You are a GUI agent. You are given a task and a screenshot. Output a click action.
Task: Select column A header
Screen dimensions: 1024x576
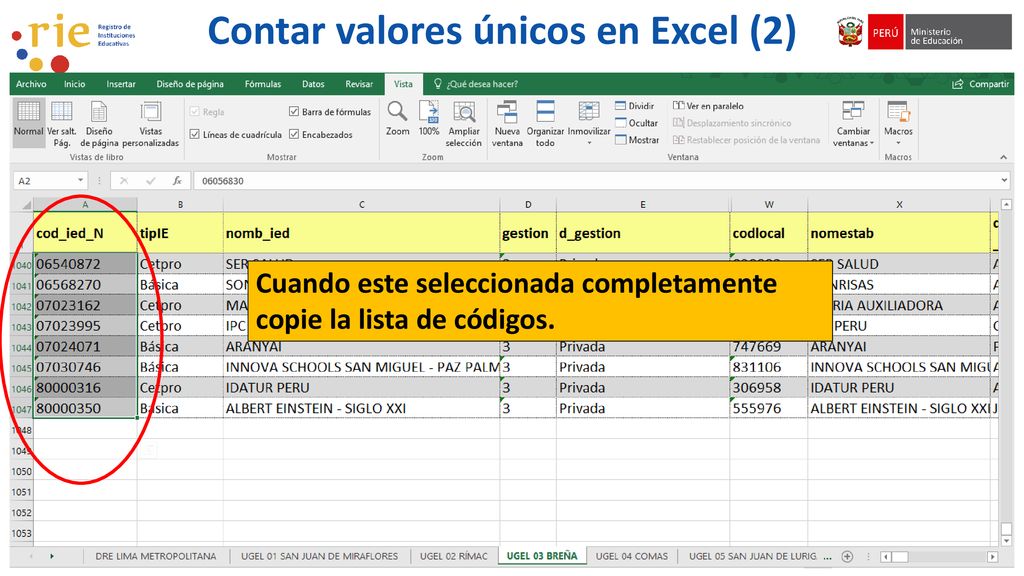tap(85, 204)
